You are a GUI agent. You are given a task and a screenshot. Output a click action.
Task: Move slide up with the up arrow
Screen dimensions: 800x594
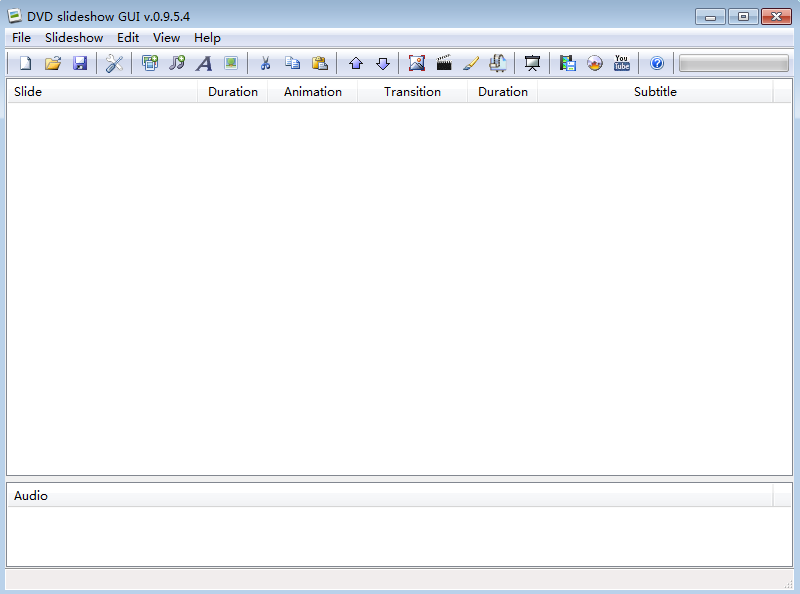(356, 63)
